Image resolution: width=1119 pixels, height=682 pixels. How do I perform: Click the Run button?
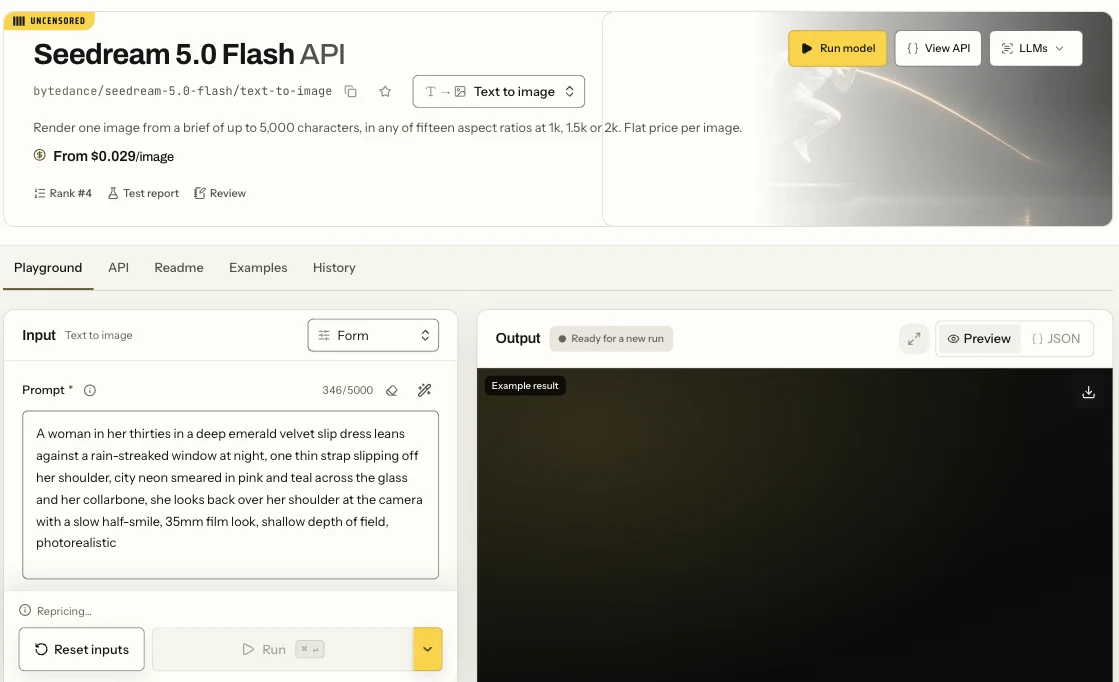(x=283, y=649)
